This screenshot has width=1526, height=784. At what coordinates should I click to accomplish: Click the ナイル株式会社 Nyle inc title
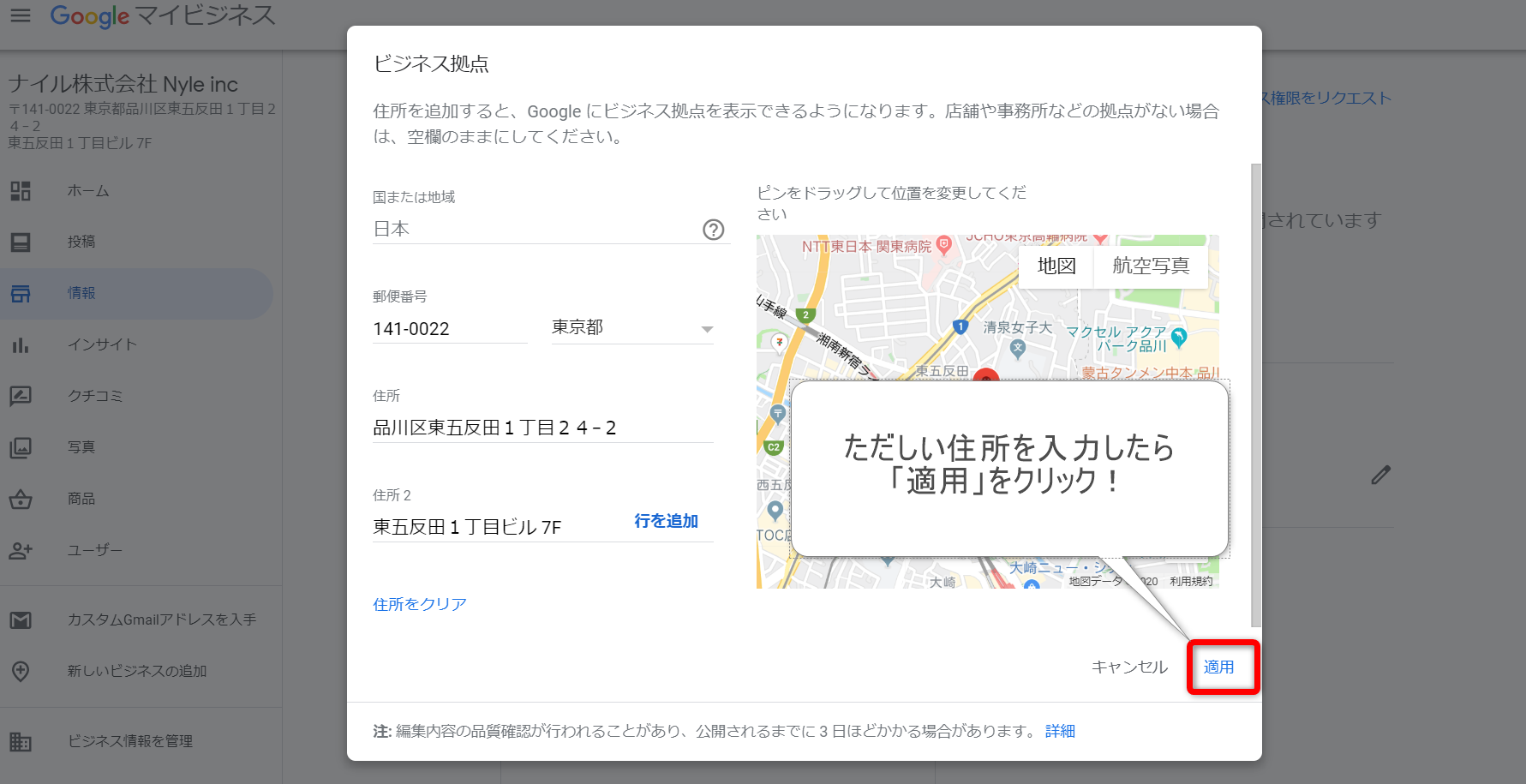point(123,84)
